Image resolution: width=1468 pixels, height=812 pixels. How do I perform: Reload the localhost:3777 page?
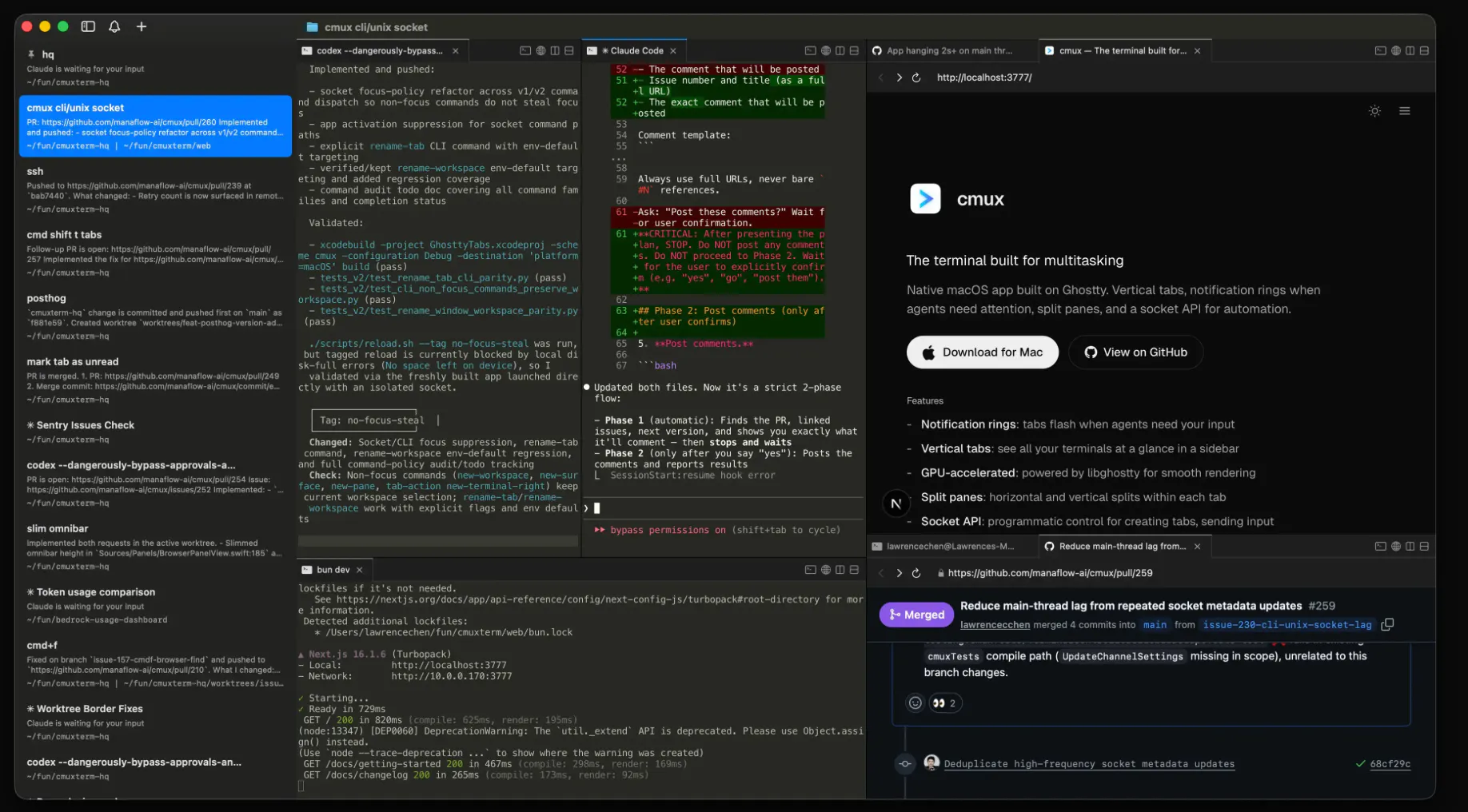pos(916,78)
